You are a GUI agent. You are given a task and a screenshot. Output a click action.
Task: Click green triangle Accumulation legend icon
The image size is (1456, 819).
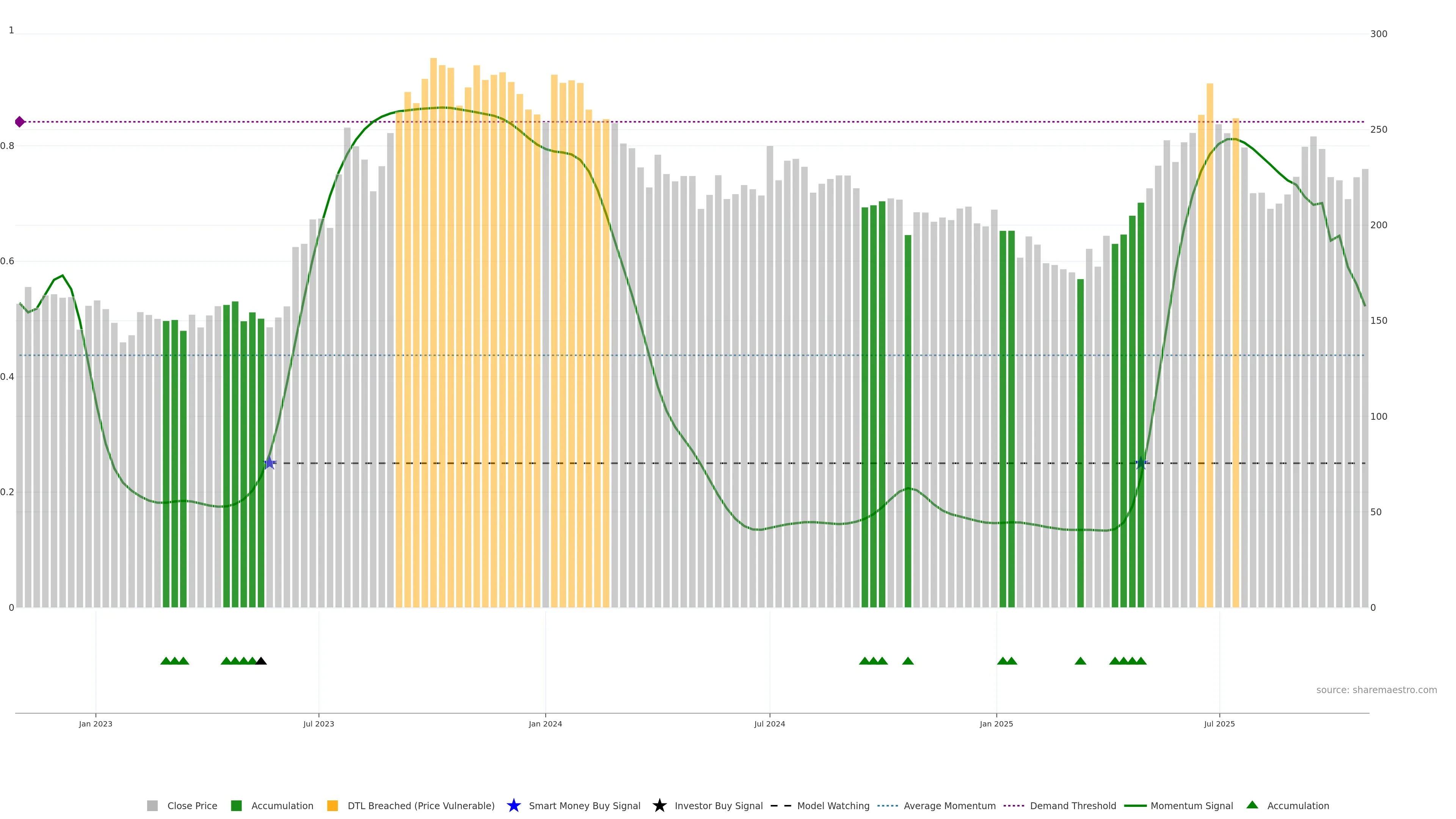(x=1252, y=805)
